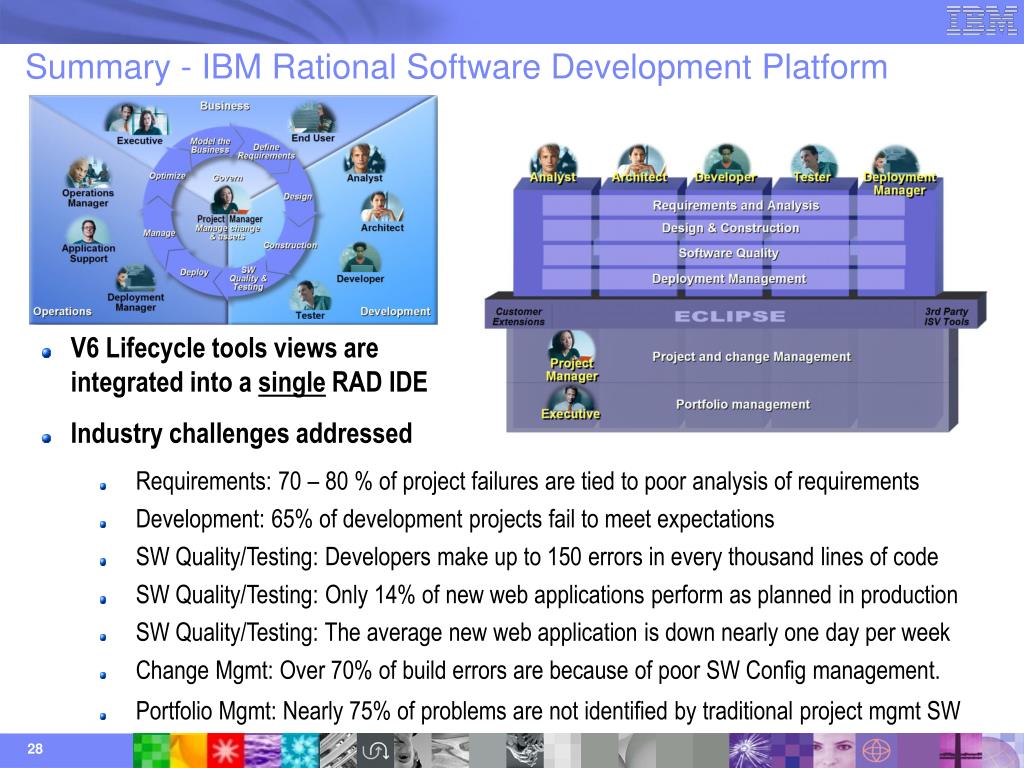Screen dimensions: 1024x768
Task: Click the "Model the Business" wheel segment
Action: click(x=210, y=145)
